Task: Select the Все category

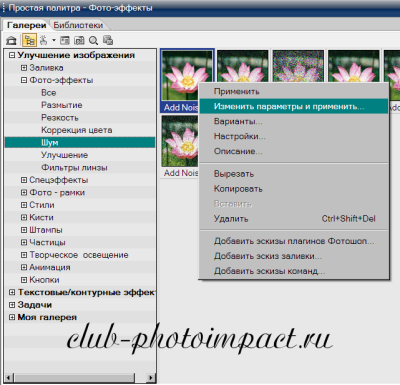Action: pyautogui.click(x=49, y=93)
